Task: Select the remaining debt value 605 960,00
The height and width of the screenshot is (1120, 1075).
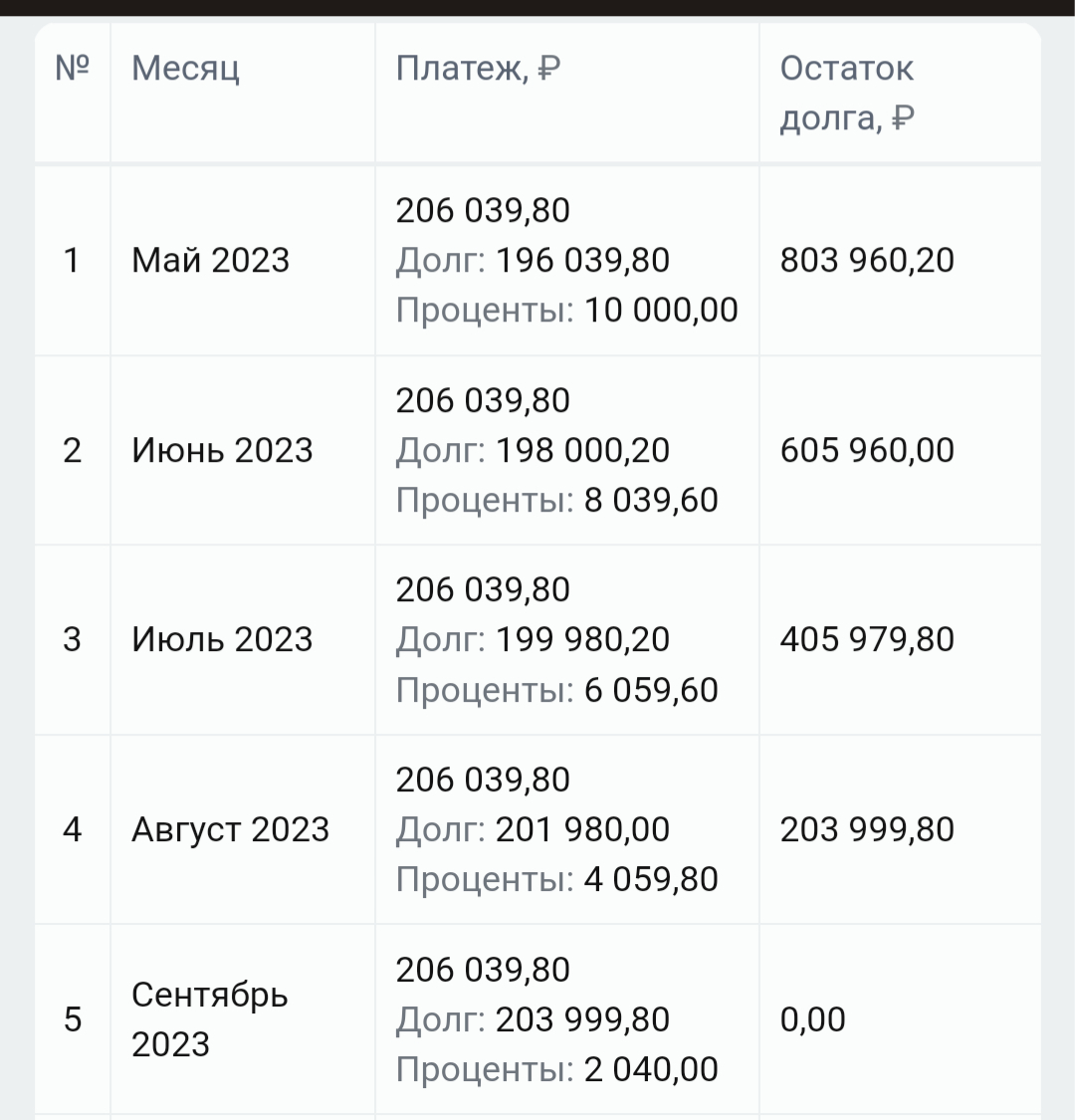Action: click(867, 450)
